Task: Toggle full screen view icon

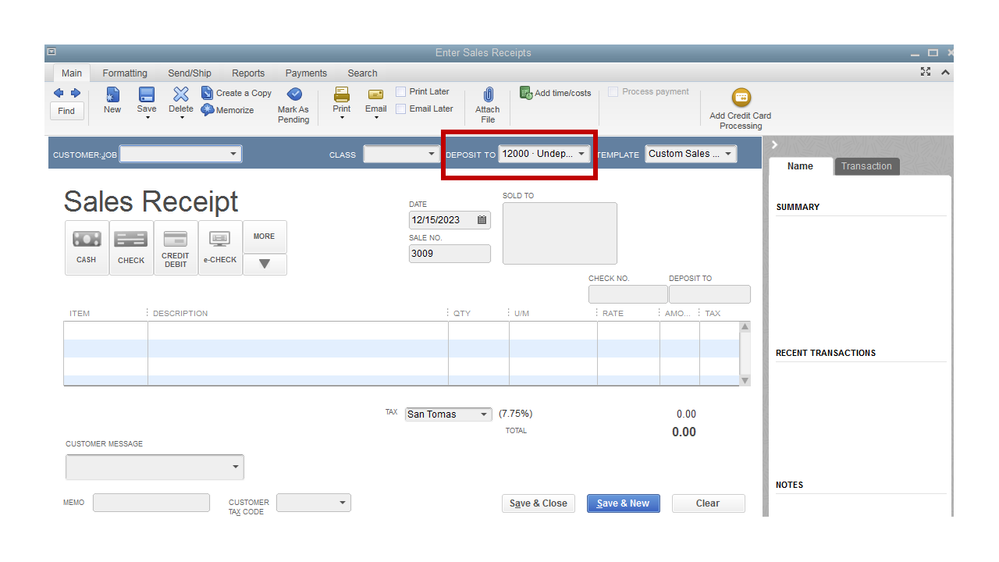Action: 925,72
